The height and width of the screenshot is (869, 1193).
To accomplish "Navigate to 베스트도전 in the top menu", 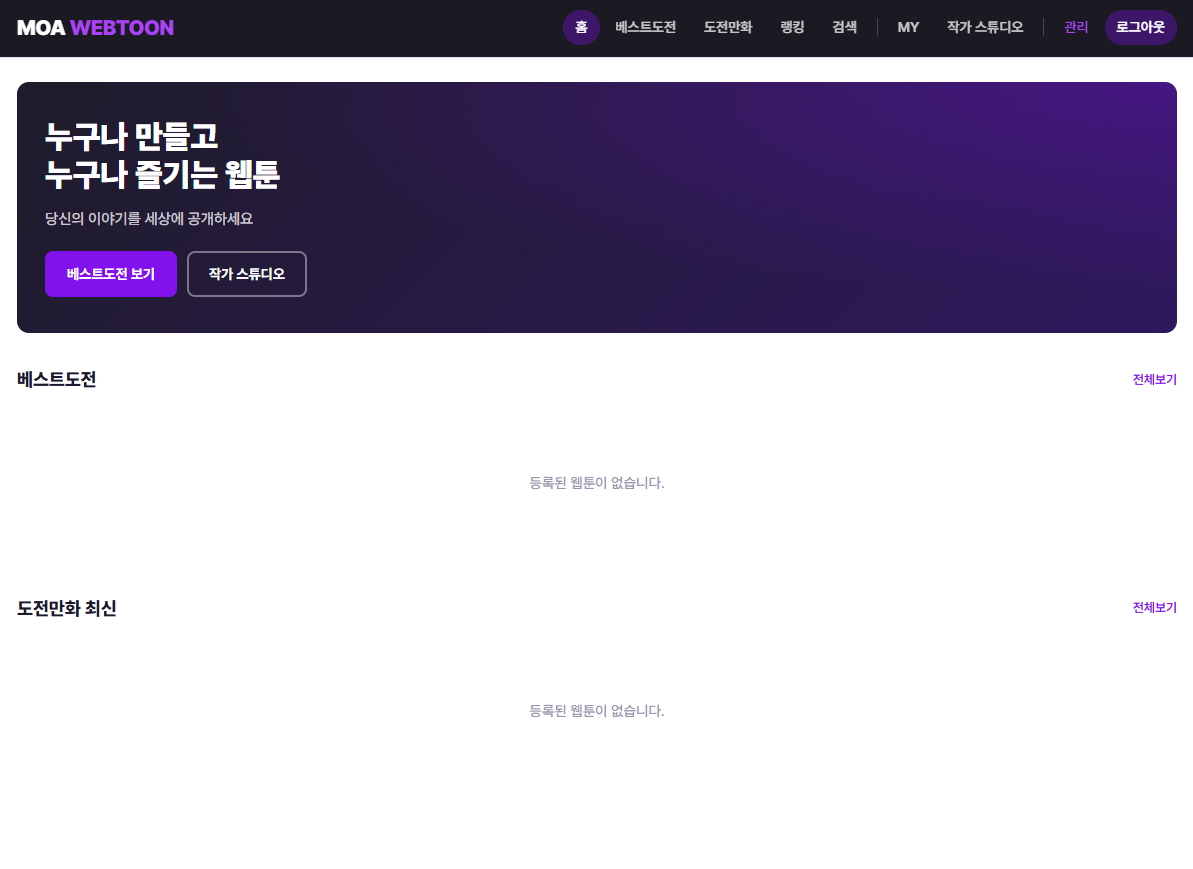I will (645, 27).
